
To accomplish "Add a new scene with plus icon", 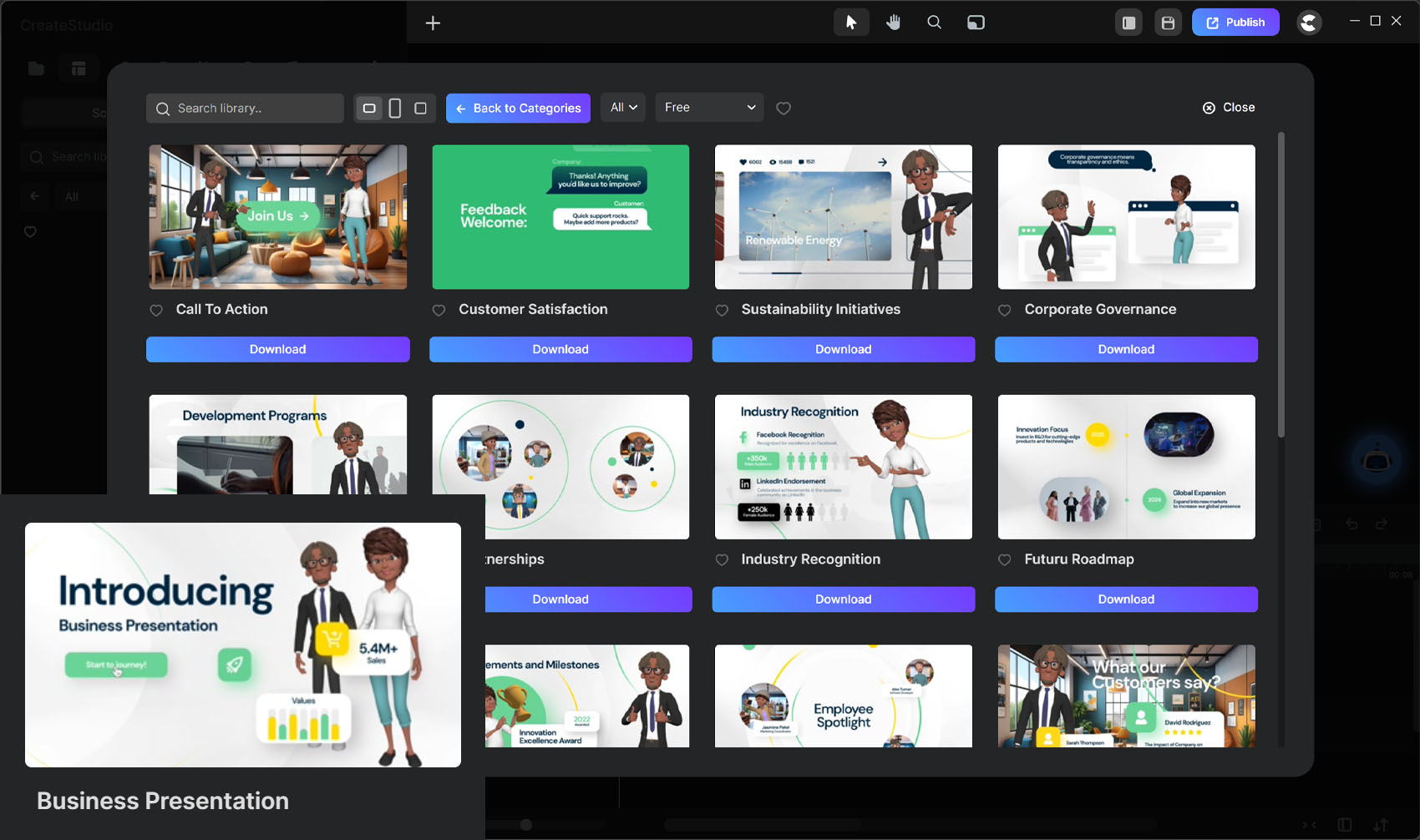I will (x=433, y=23).
